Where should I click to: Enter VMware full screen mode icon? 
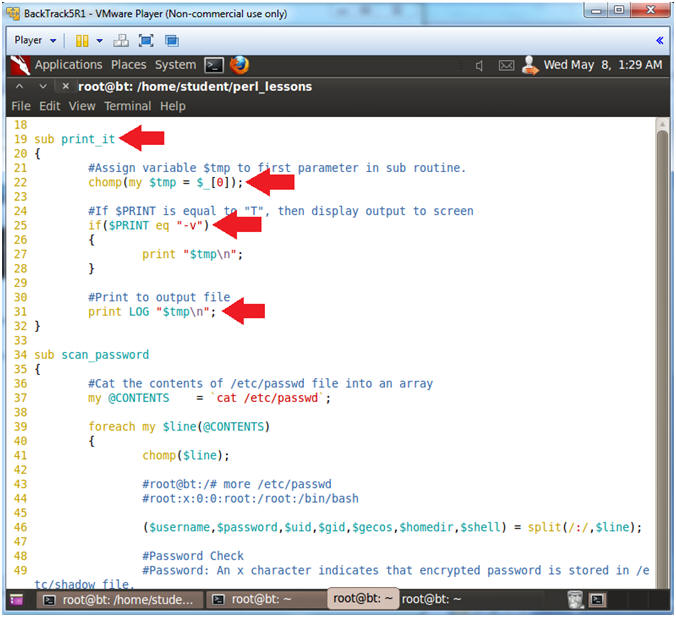[146, 41]
